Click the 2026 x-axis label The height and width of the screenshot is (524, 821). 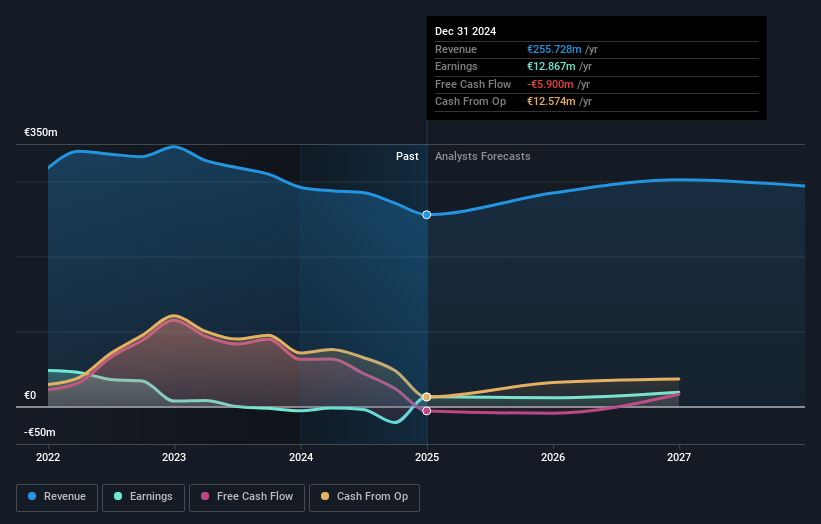[x=553, y=457]
